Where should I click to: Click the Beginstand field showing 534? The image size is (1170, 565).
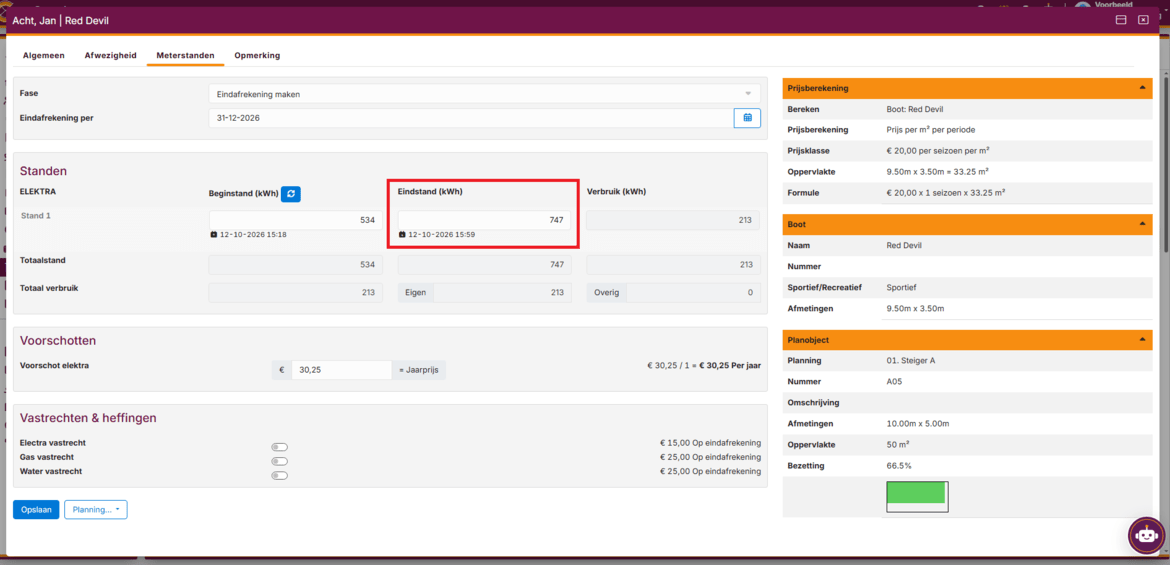click(x=295, y=220)
